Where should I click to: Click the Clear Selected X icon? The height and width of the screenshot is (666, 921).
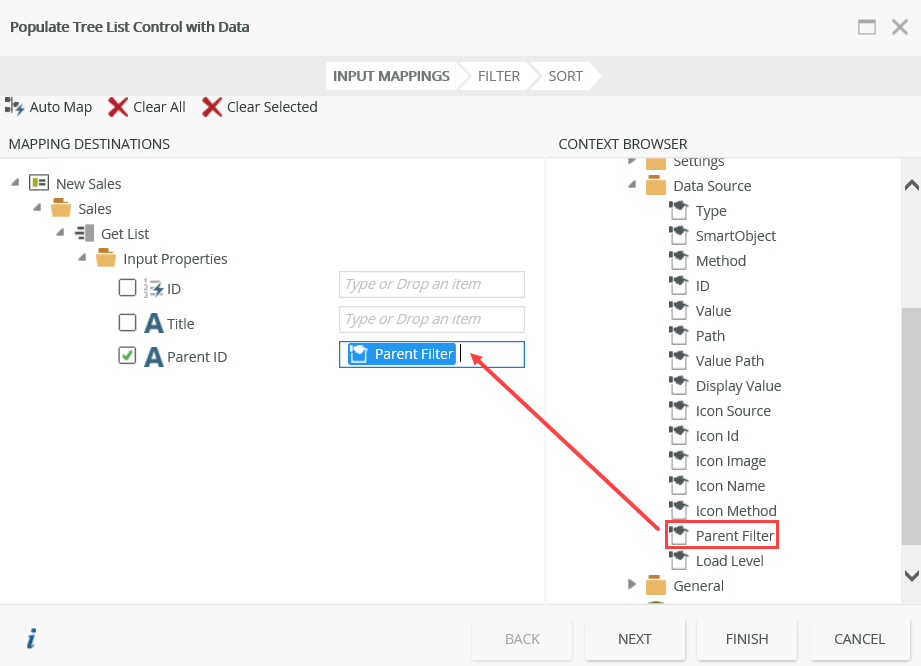(x=212, y=107)
